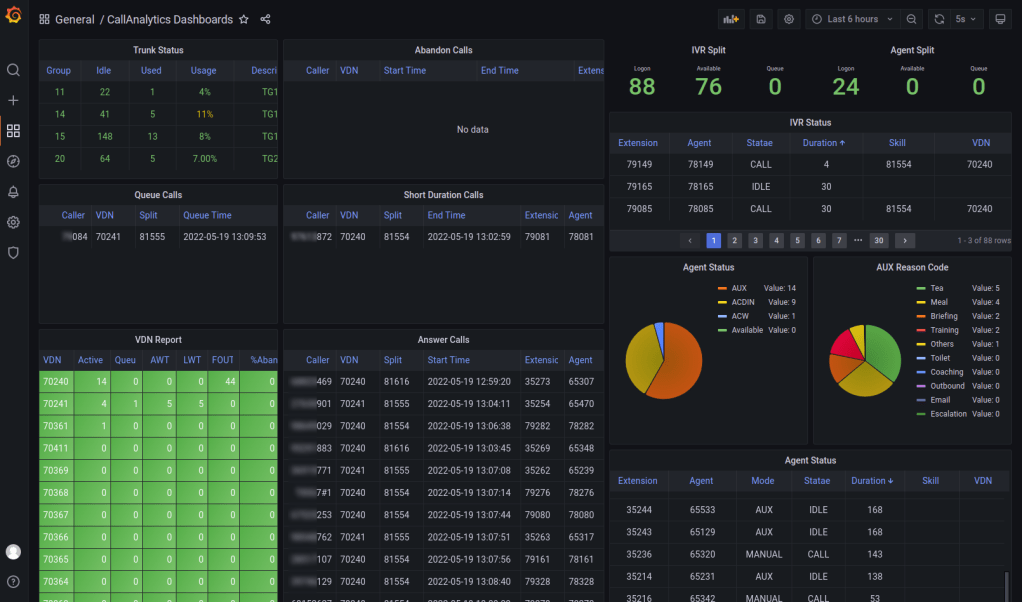Expand the 5s refresh interval dropdown
This screenshot has height=602, width=1022.
(966, 19)
